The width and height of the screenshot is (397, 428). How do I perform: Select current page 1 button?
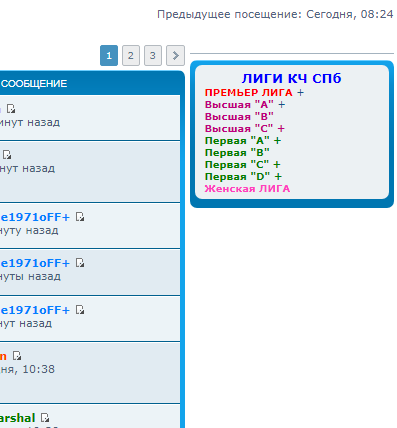click(x=109, y=55)
